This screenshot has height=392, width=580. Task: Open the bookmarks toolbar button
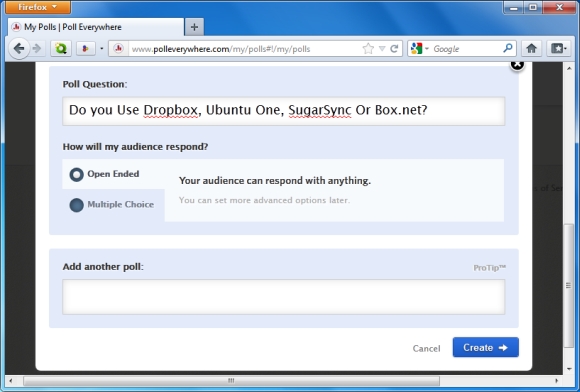click(x=558, y=48)
